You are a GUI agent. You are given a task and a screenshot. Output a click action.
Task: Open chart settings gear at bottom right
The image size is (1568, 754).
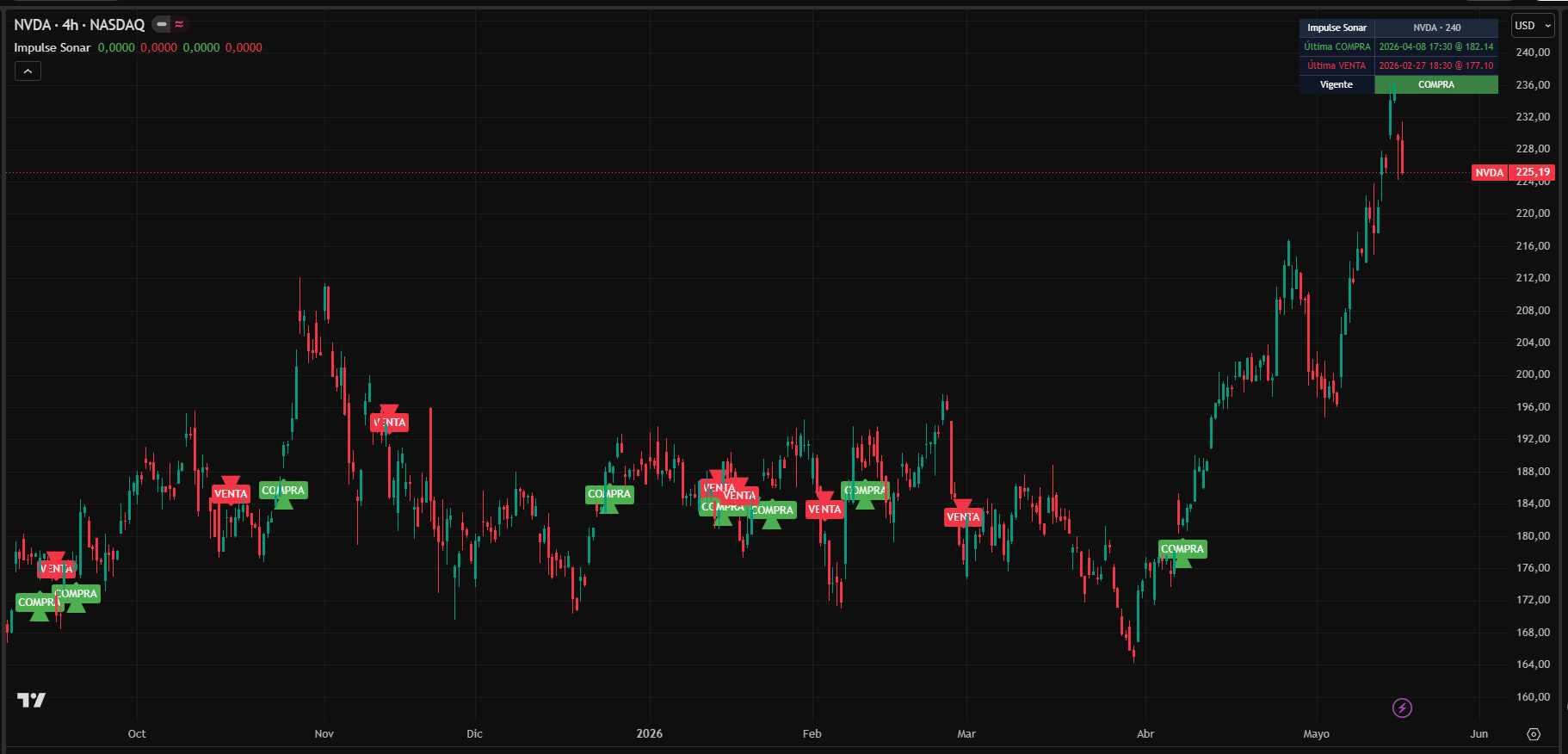tap(1534, 734)
